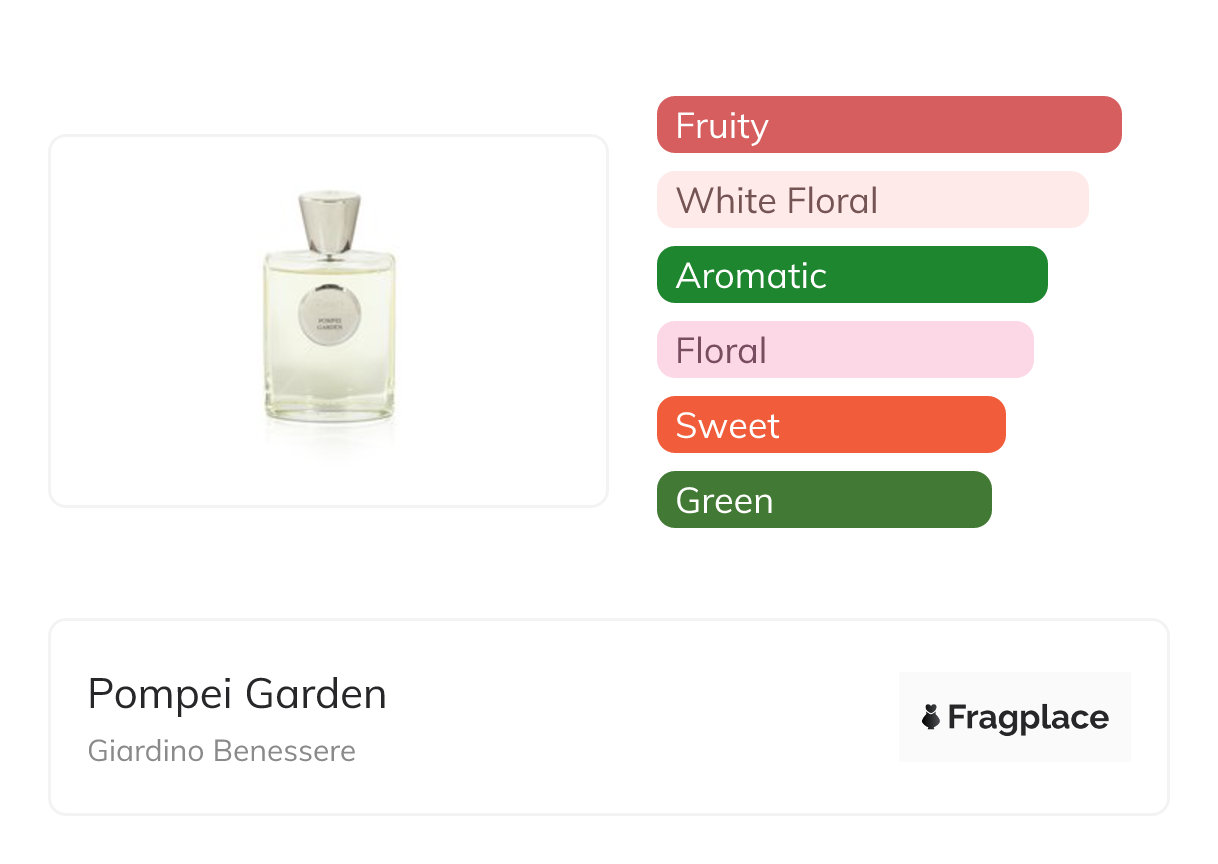Image resolution: width=1218 pixels, height=864 pixels.
Task: Click the Fragplace logo icon
Action: 931,717
